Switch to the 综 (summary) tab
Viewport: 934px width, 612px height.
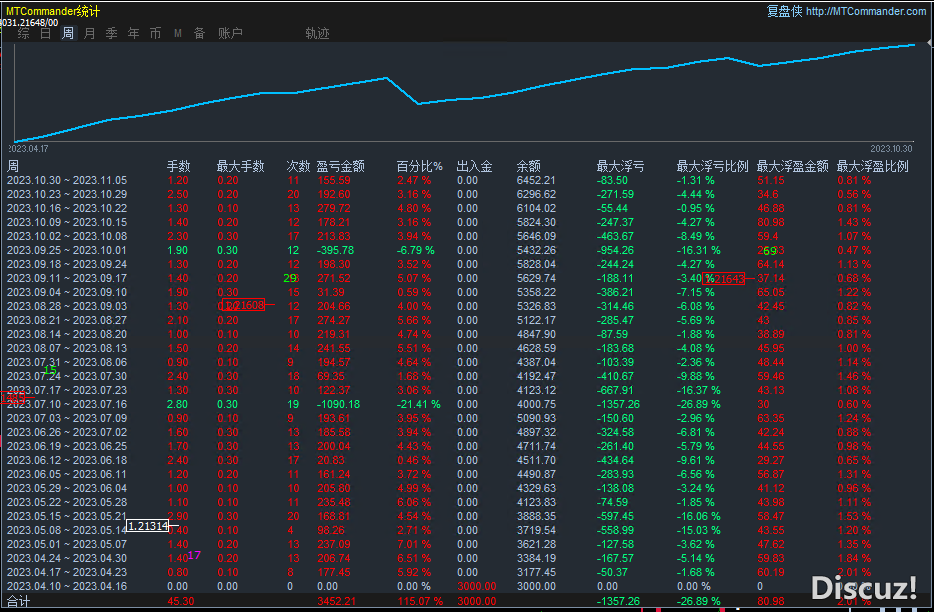(24, 33)
